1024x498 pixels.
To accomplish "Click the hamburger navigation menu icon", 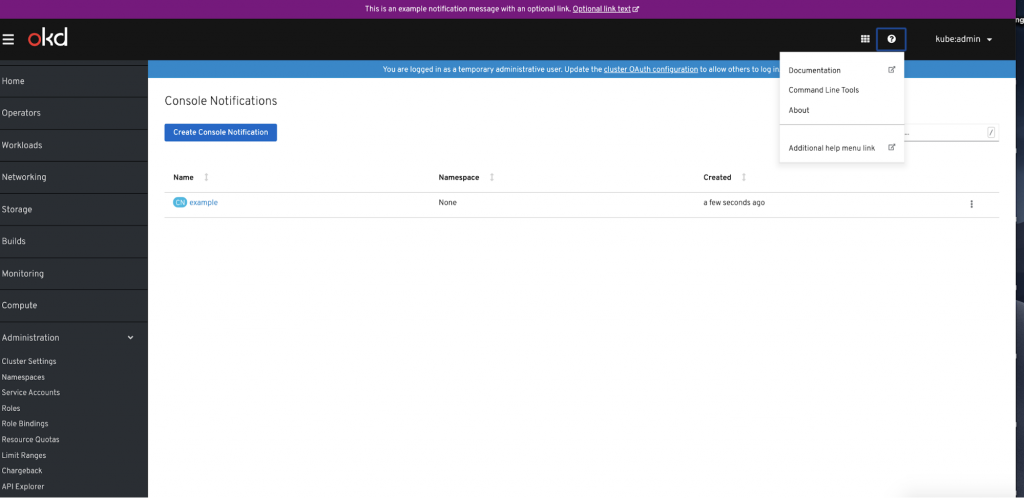I will pyautogui.click(x=8, y=40).
